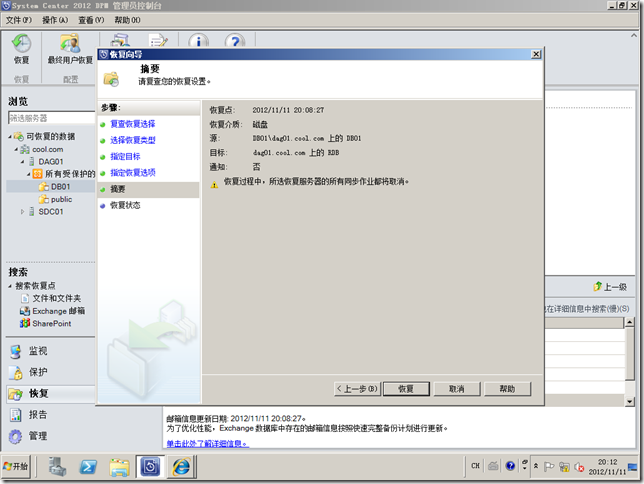
Task: Go to 选择恢复类型 wizard step
Action: pos(133,141)
